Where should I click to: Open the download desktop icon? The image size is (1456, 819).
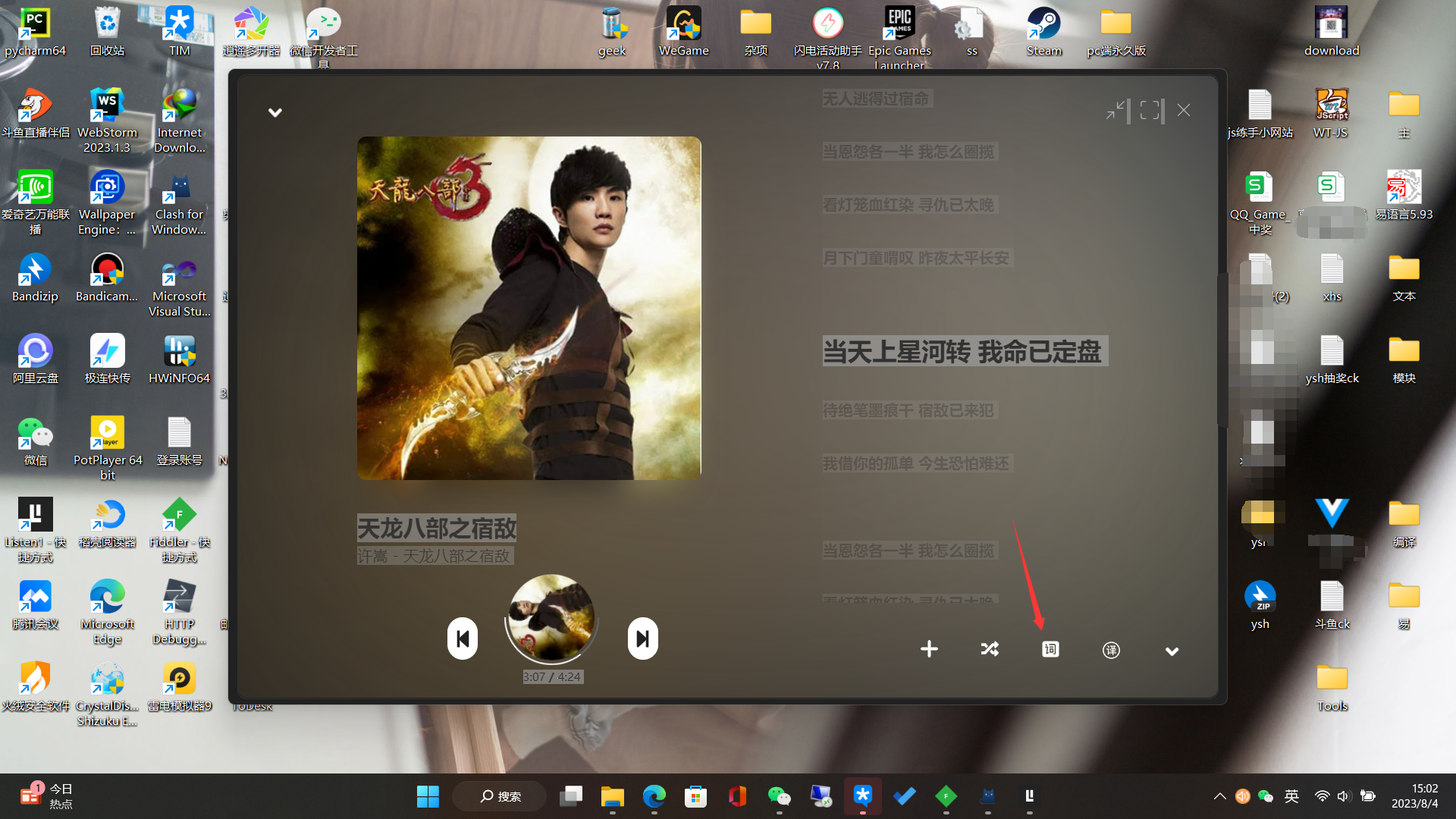[x=1332, y=33]
